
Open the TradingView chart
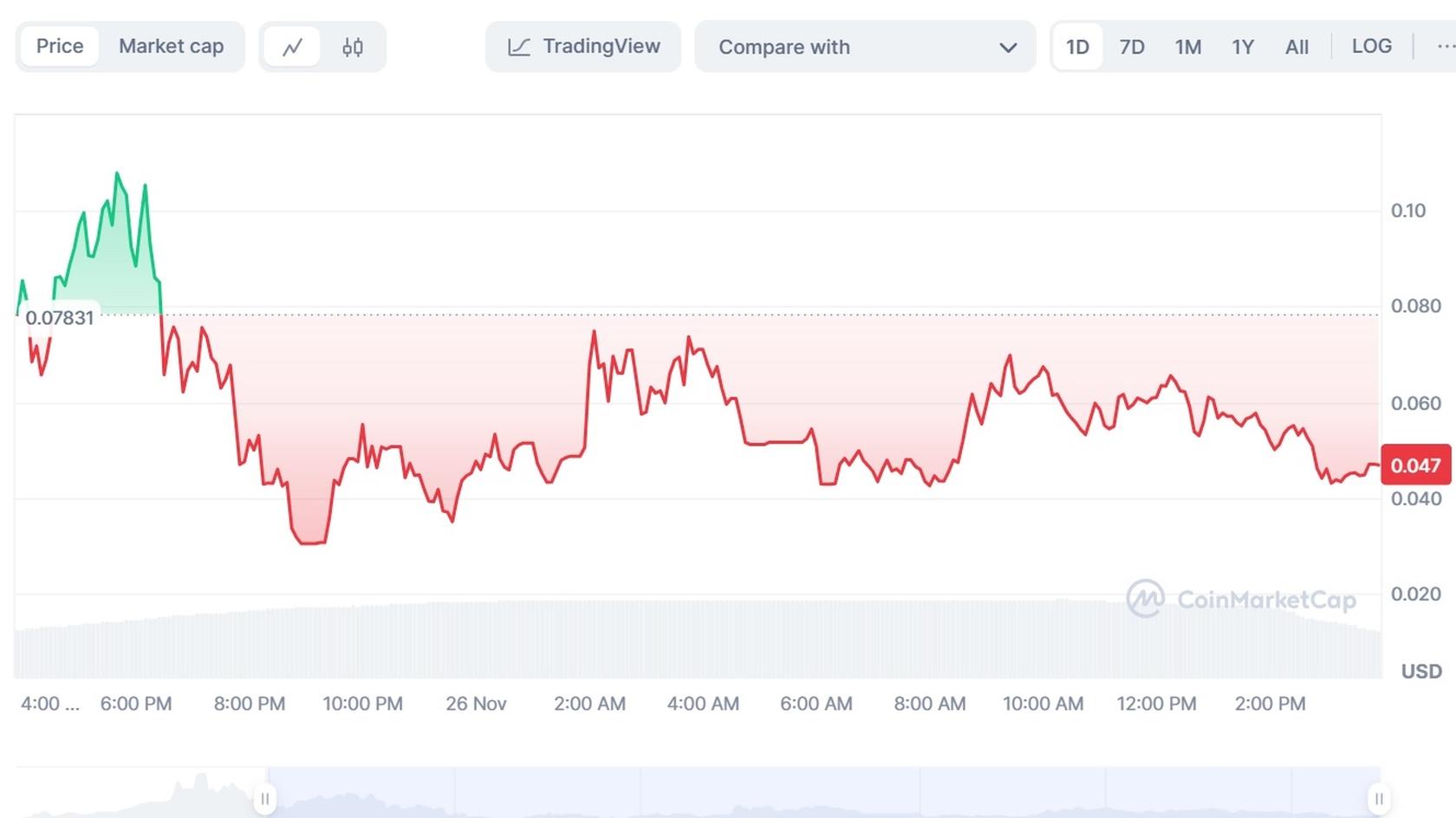(x=583, y=47)
